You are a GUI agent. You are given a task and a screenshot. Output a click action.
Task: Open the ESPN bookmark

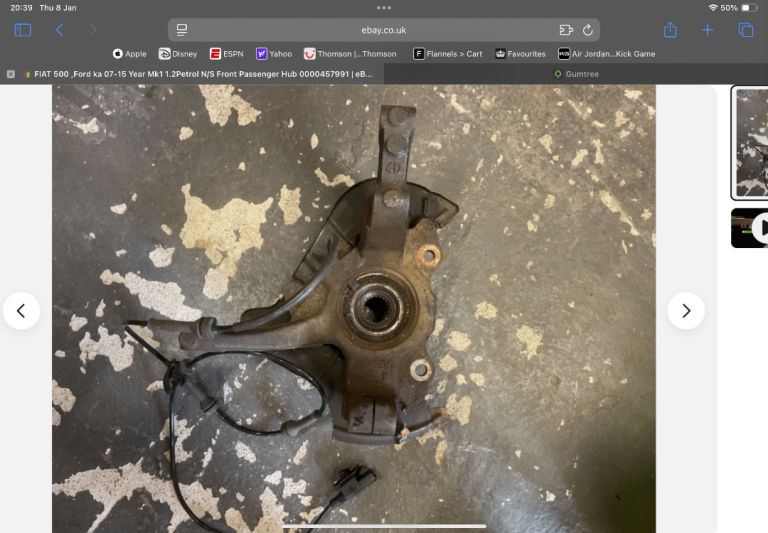point(226,54)
